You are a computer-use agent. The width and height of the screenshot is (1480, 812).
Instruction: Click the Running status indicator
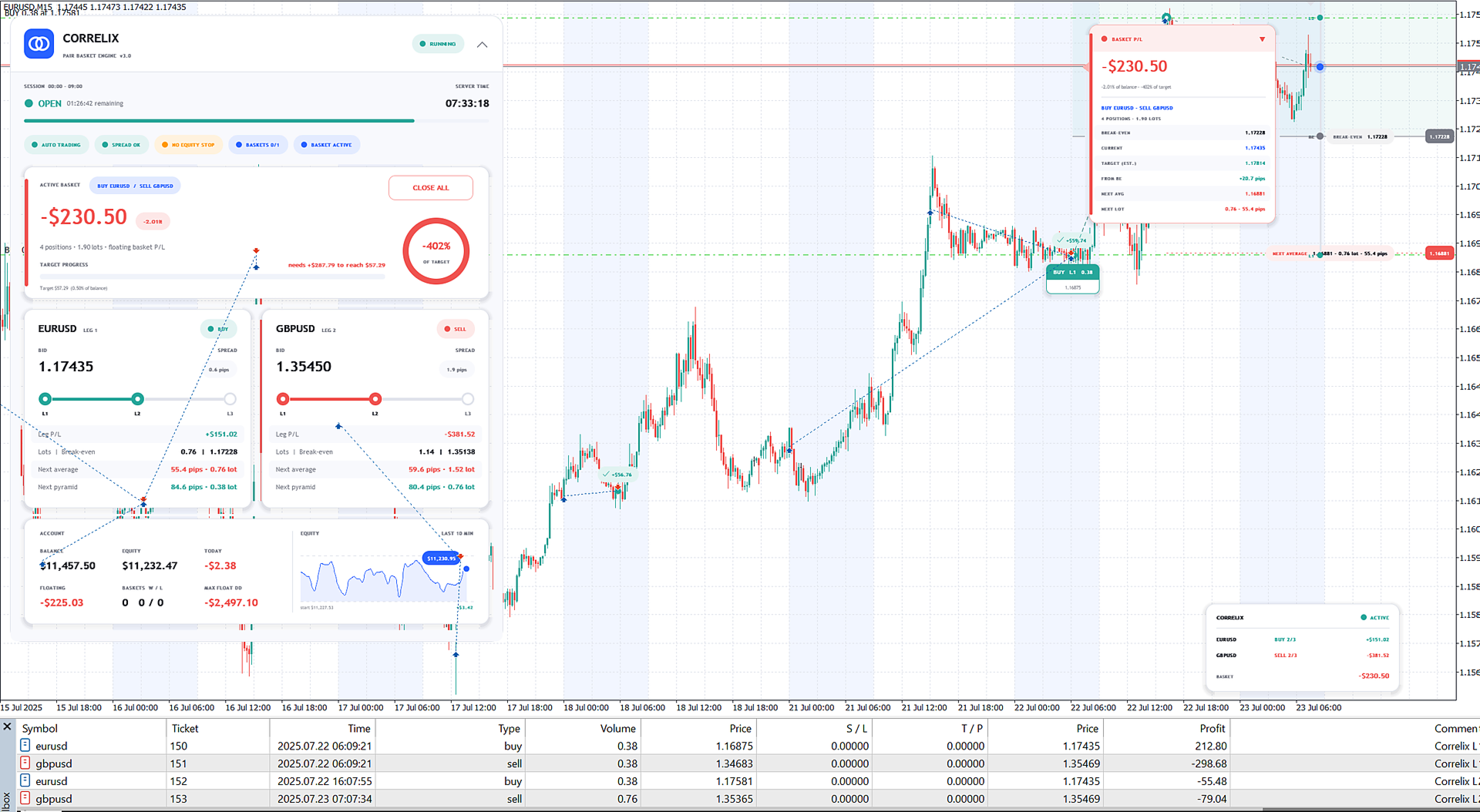point(438,44)
